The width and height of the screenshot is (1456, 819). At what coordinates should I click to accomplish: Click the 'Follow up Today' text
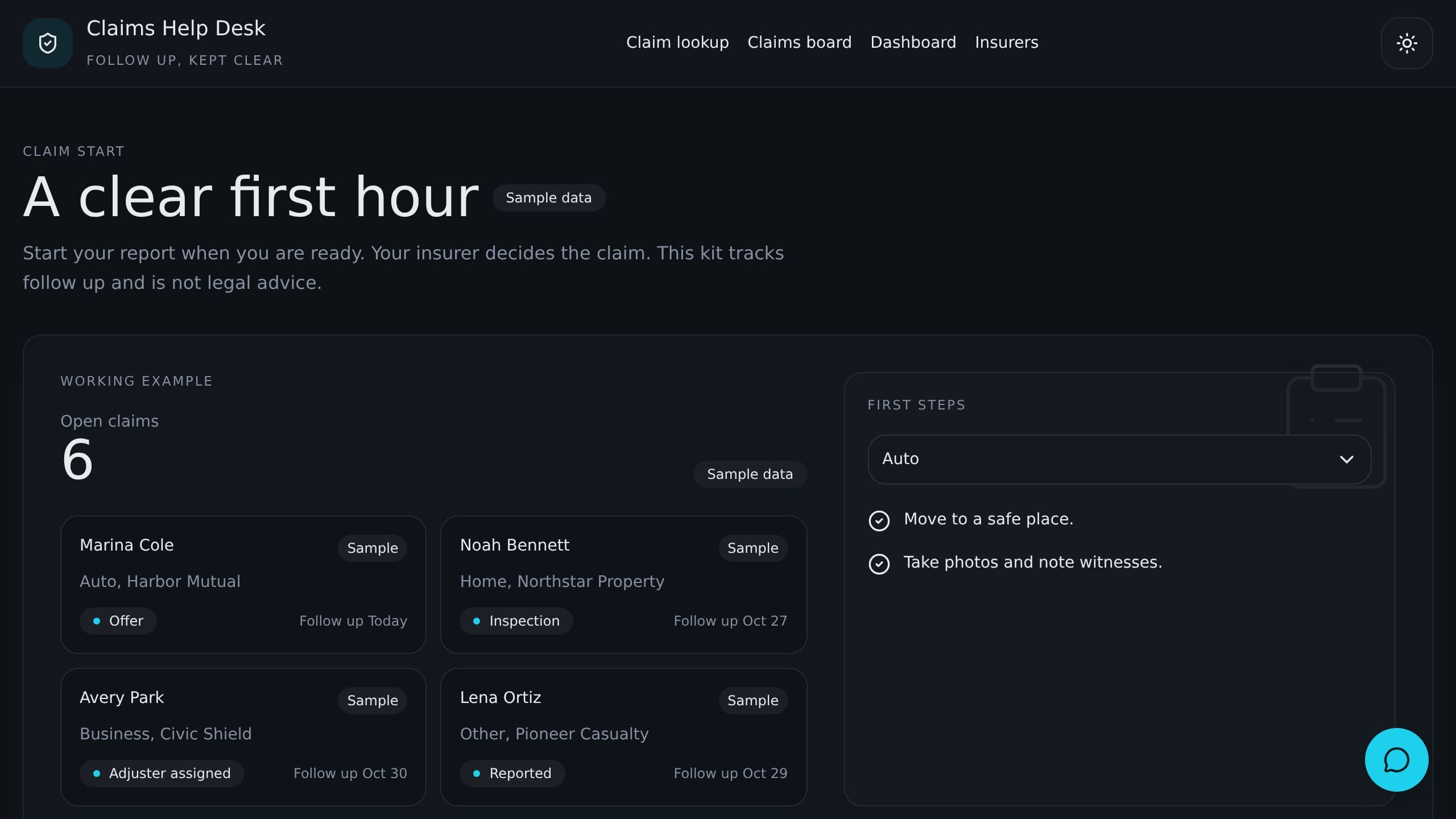click(x=353, y=621)
